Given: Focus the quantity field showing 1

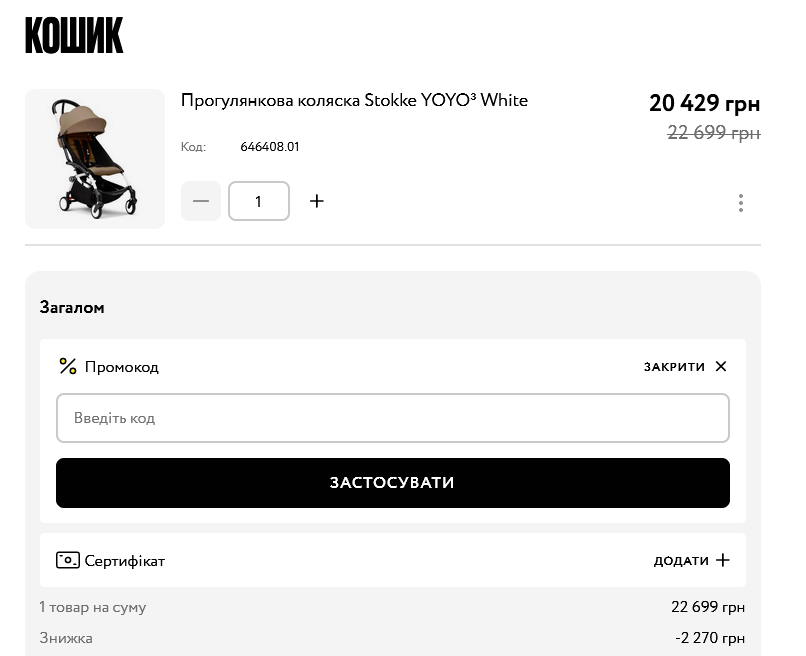Looking at the screenshot, I should tap(259, 201).
